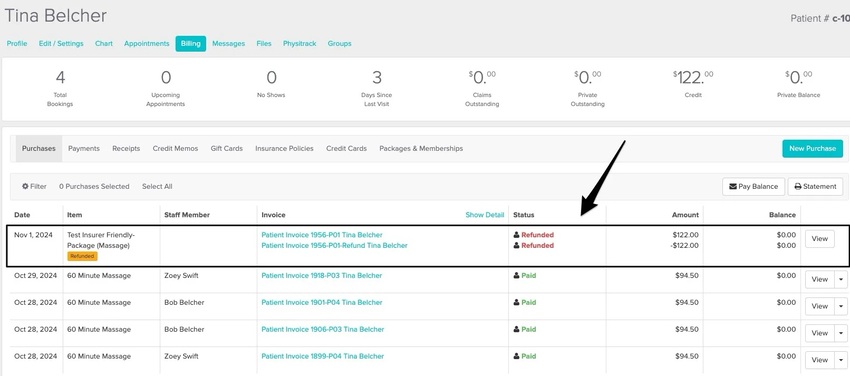850x376 pixels.
Task: Click the Claims Outstanding stat
Action: pos(482,88)
